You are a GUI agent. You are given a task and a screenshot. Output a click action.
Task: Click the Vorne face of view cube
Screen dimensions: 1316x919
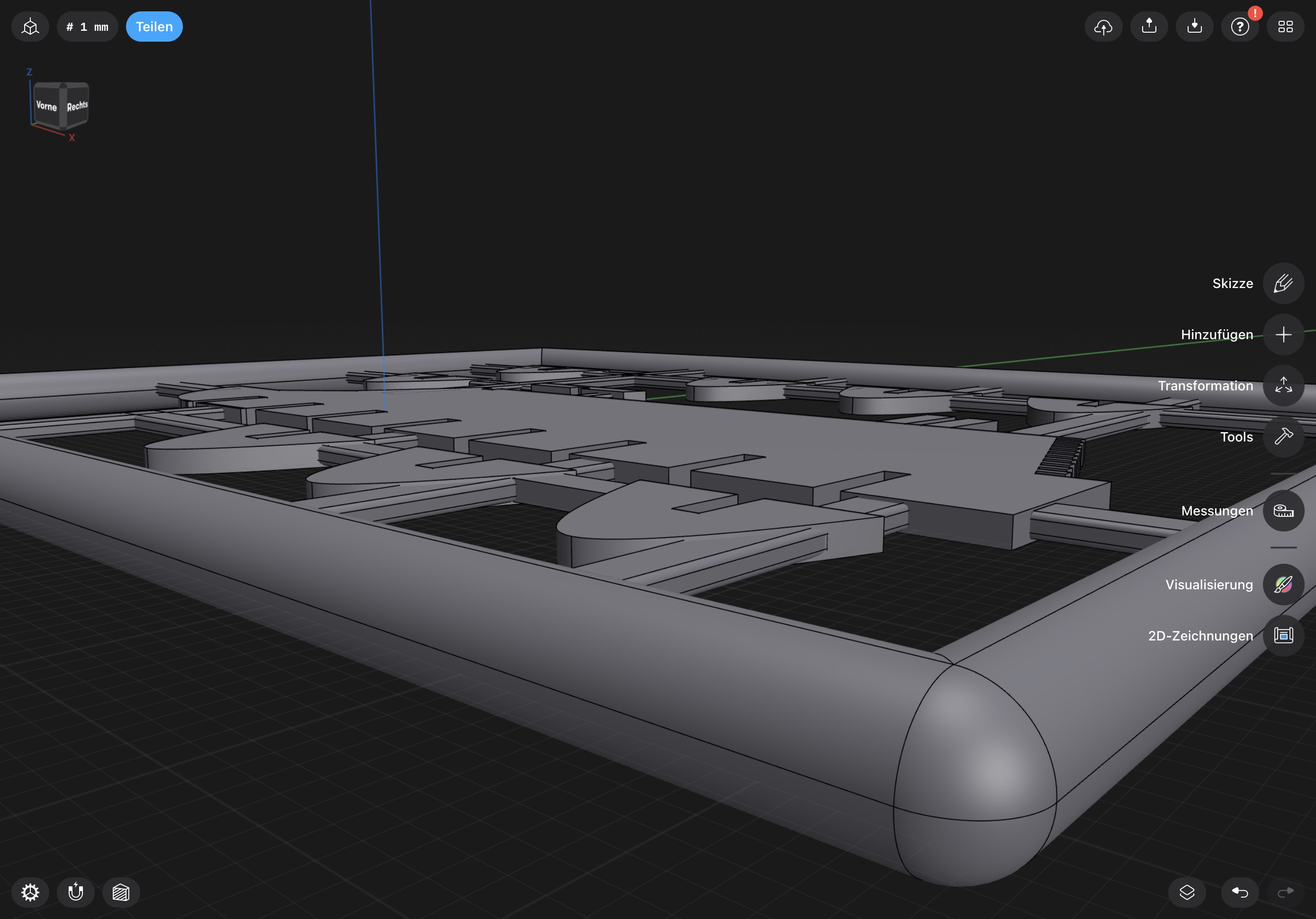point(46,106)
